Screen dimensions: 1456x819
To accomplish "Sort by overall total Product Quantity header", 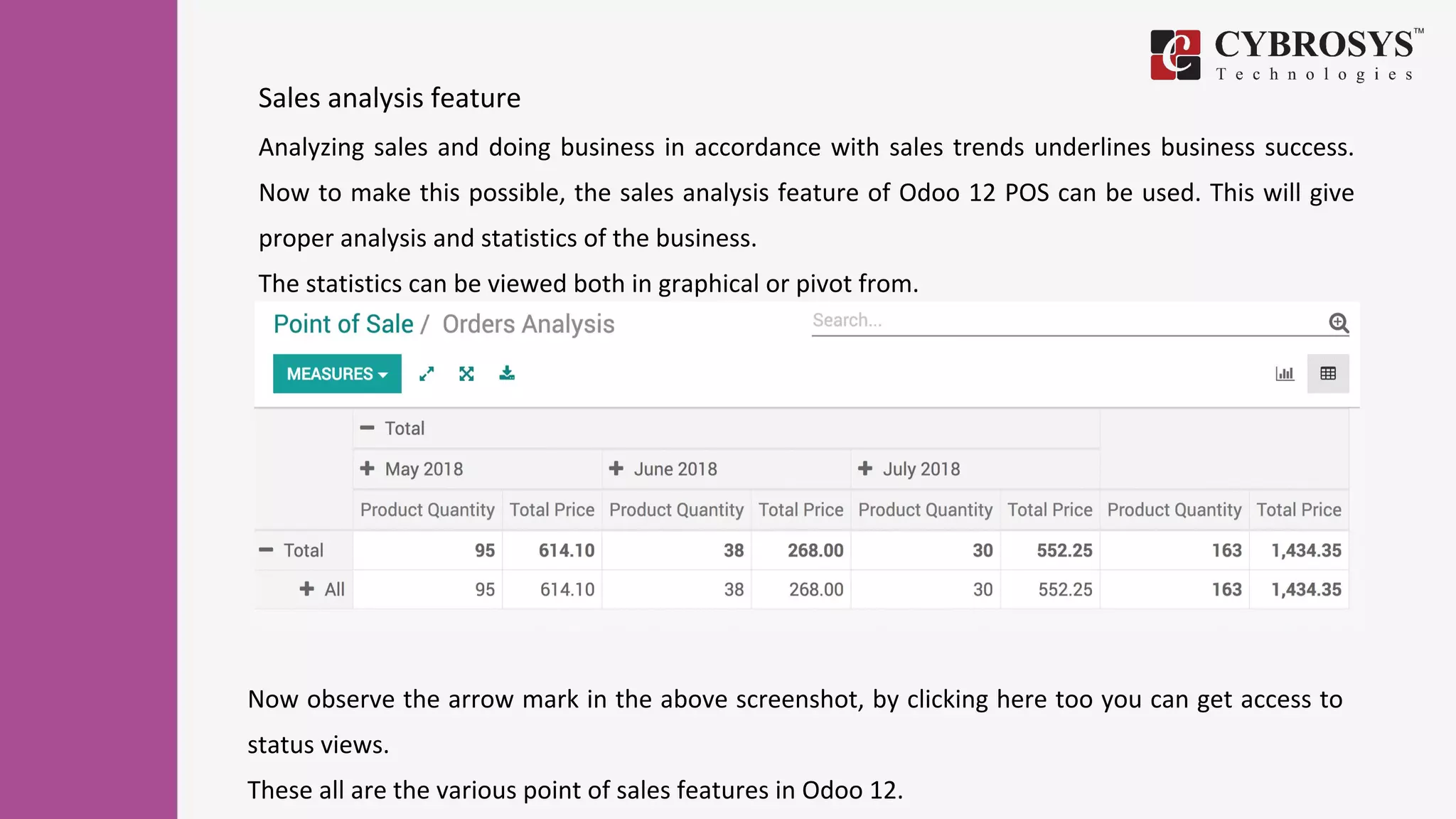I will tap(1174, 510).
